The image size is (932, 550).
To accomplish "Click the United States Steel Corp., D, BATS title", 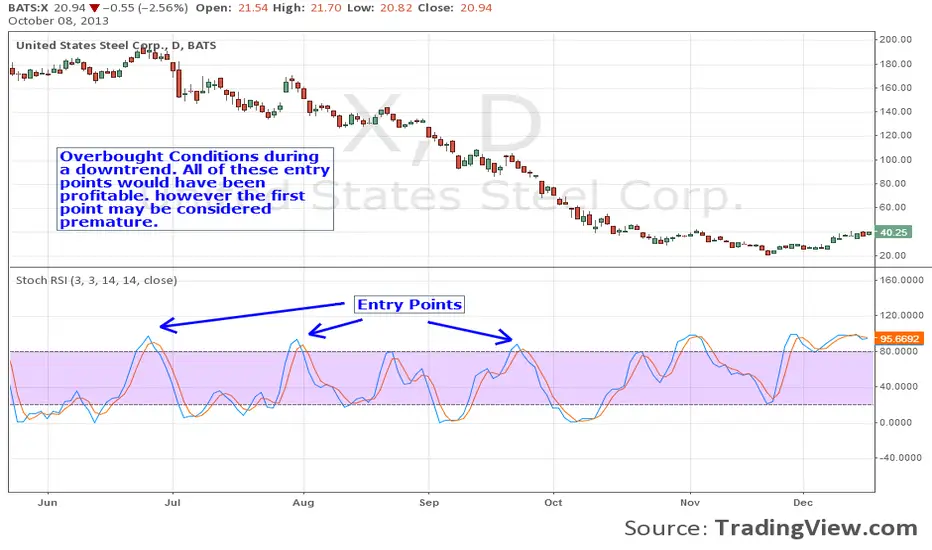I will point(116,45).
